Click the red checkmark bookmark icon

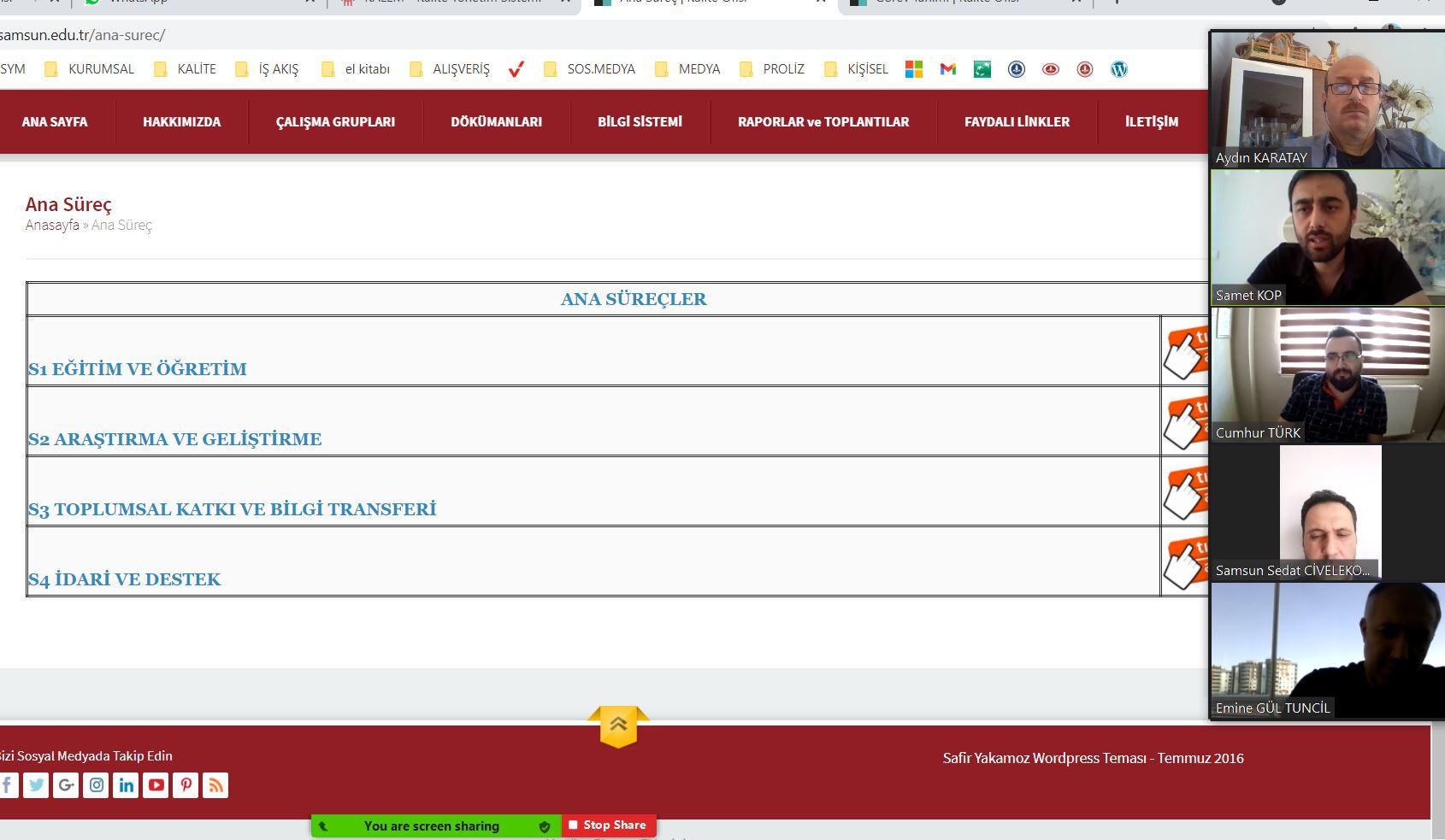click(x=516, y=69)
